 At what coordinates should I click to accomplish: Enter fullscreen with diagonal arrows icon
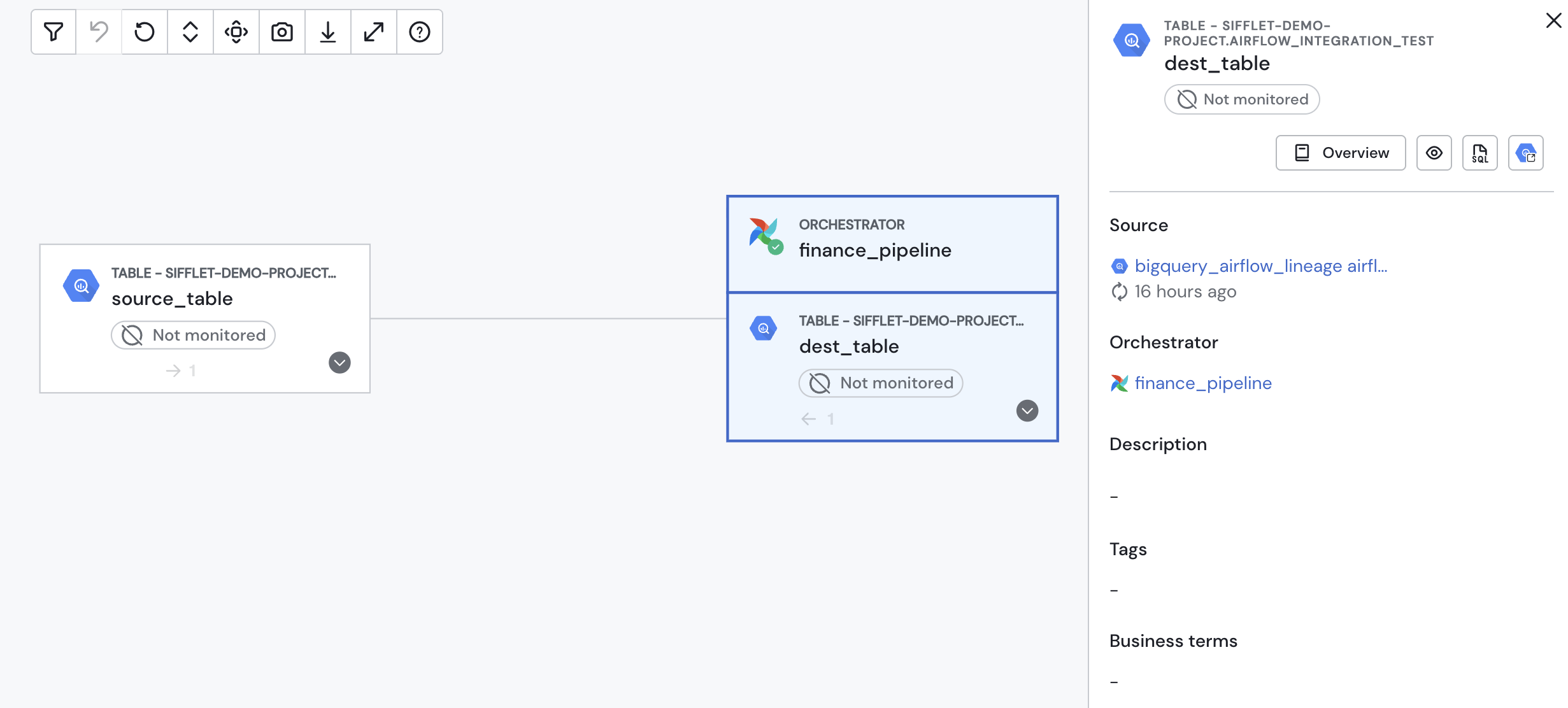(x=374, y=32)
